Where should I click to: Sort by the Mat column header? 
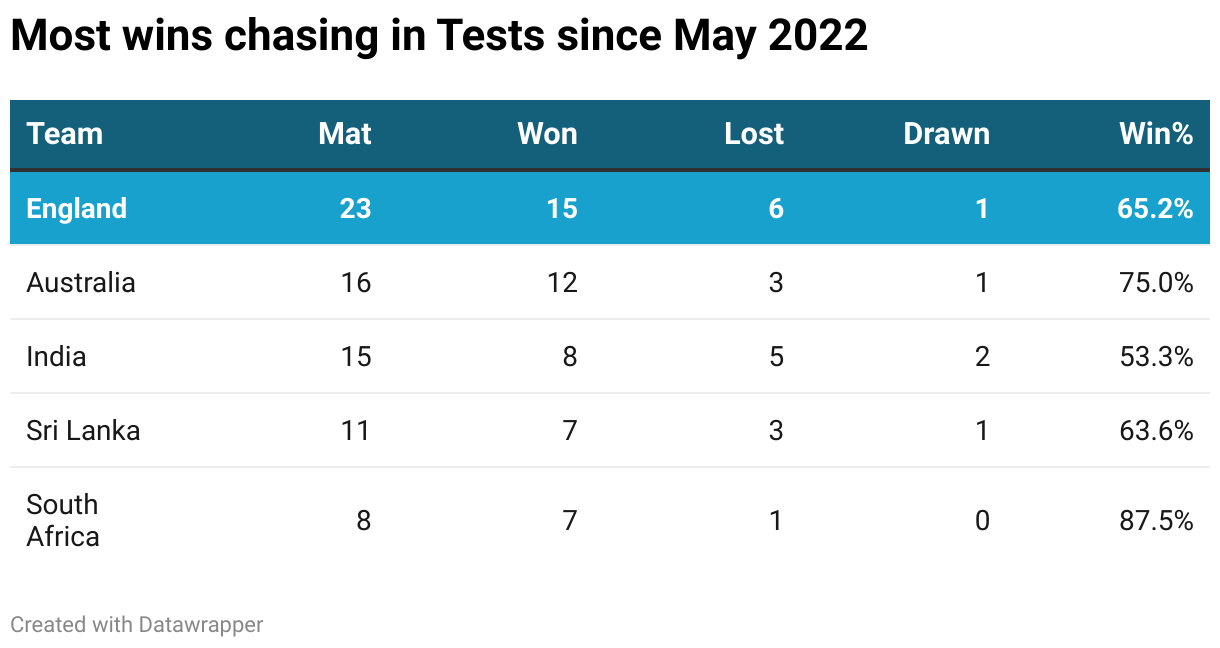[344, 134]
